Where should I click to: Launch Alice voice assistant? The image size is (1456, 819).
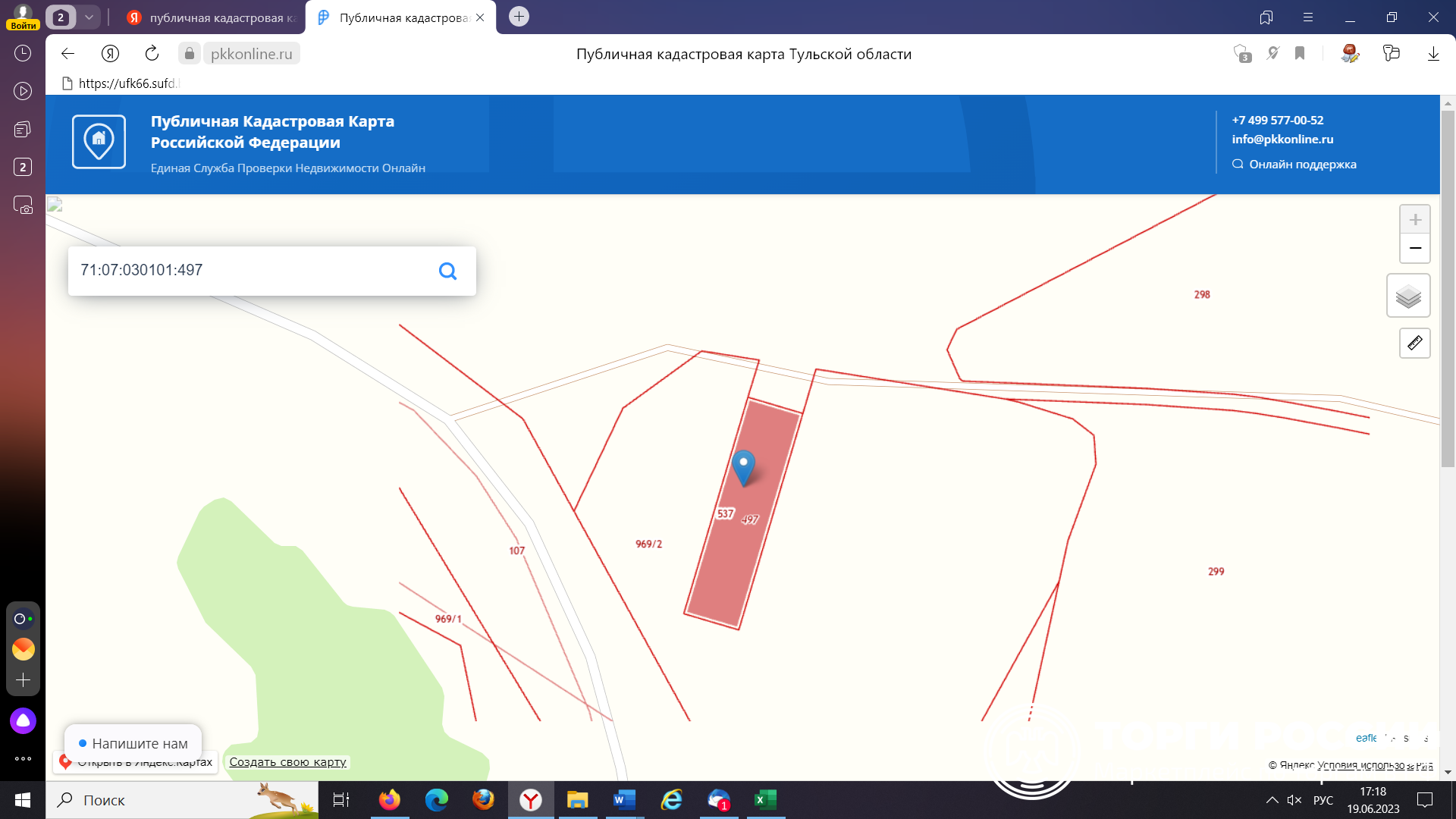[x=23, y=720]
